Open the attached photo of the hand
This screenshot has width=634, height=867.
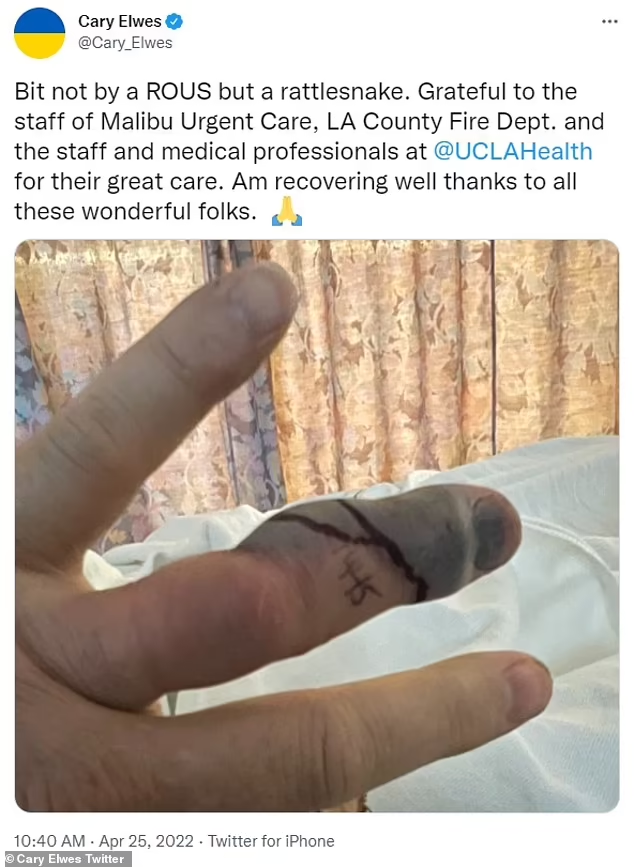point(317,525)
